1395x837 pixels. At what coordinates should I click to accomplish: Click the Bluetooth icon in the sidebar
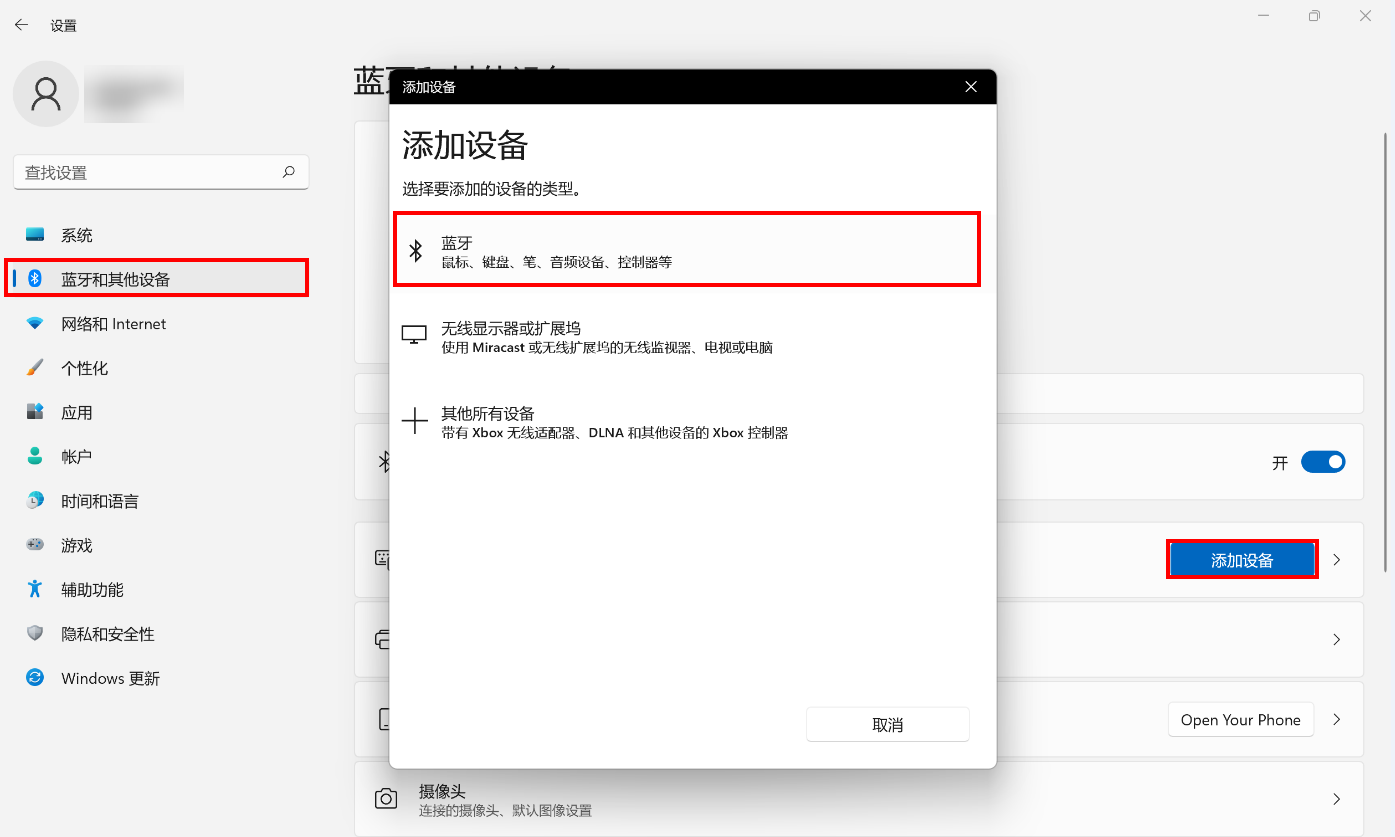coord(35,279)
